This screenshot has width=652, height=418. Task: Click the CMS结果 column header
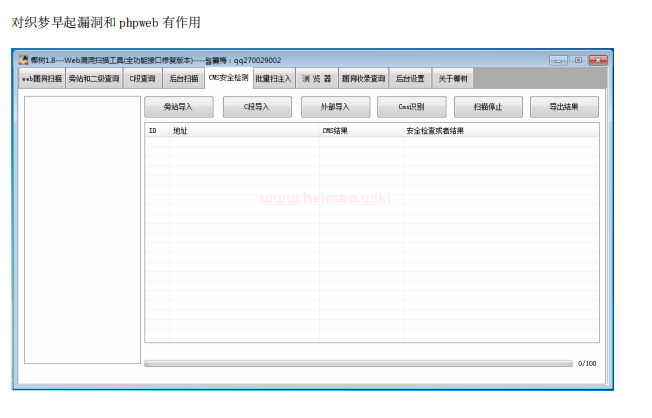[x=336, y=131]
